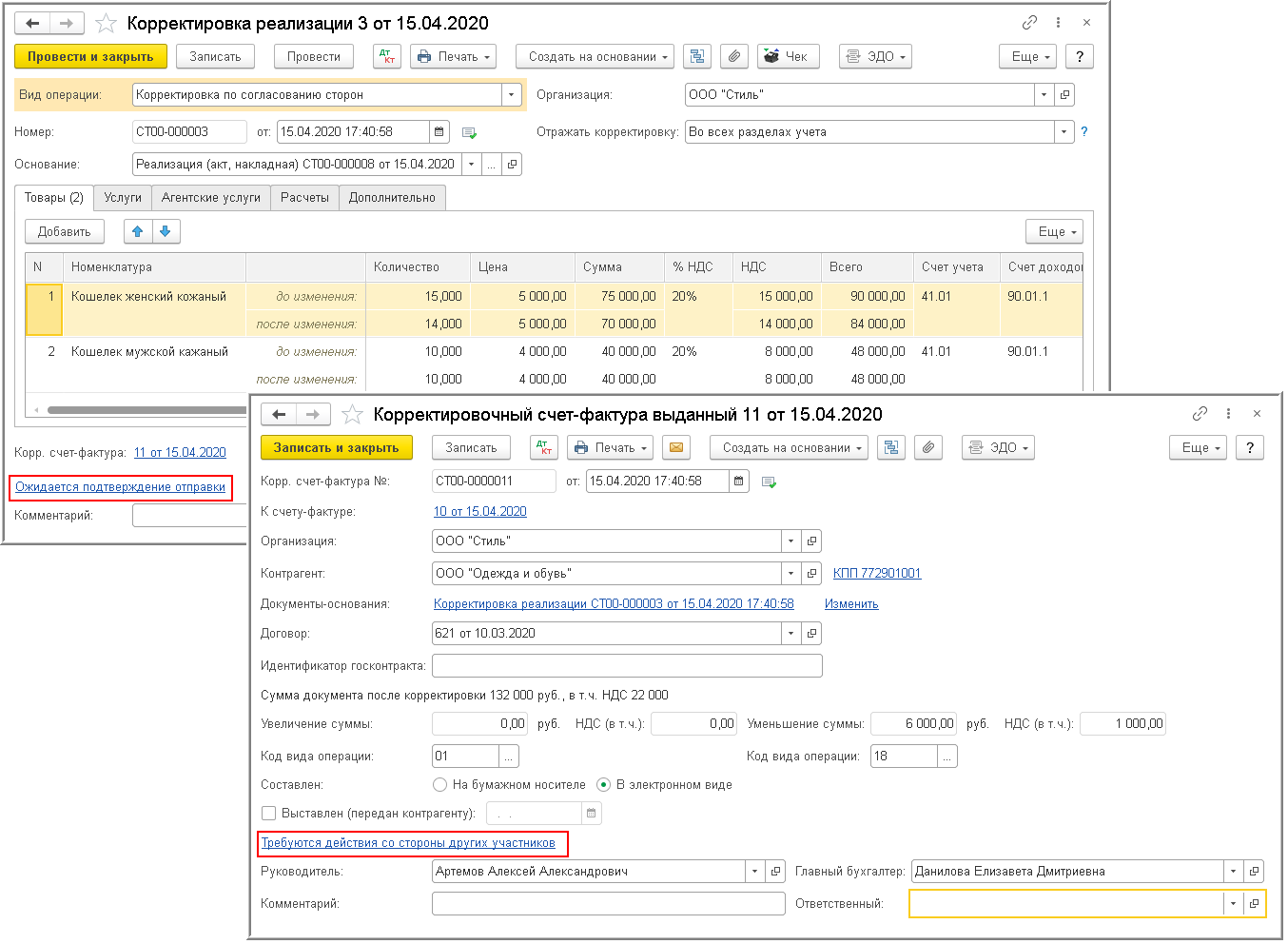The width and height of the screenshot is (1288, 944).
Task: Expand the Контрагент dropdown arrow
Action: point(791,574)
